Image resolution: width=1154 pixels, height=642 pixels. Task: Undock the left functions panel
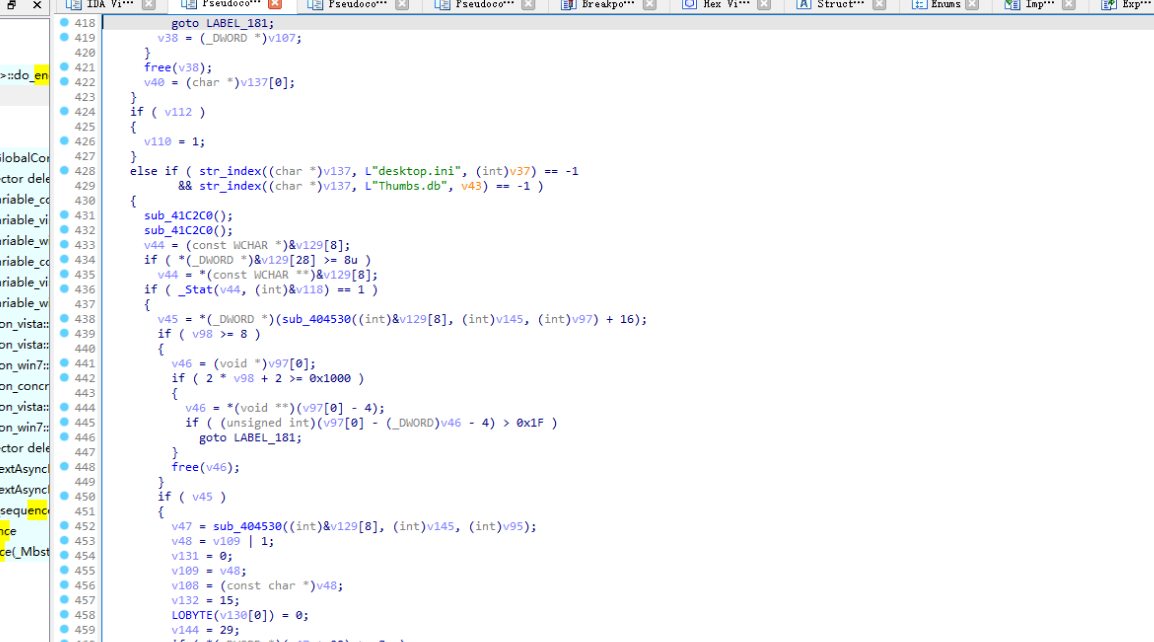point(11,5)
